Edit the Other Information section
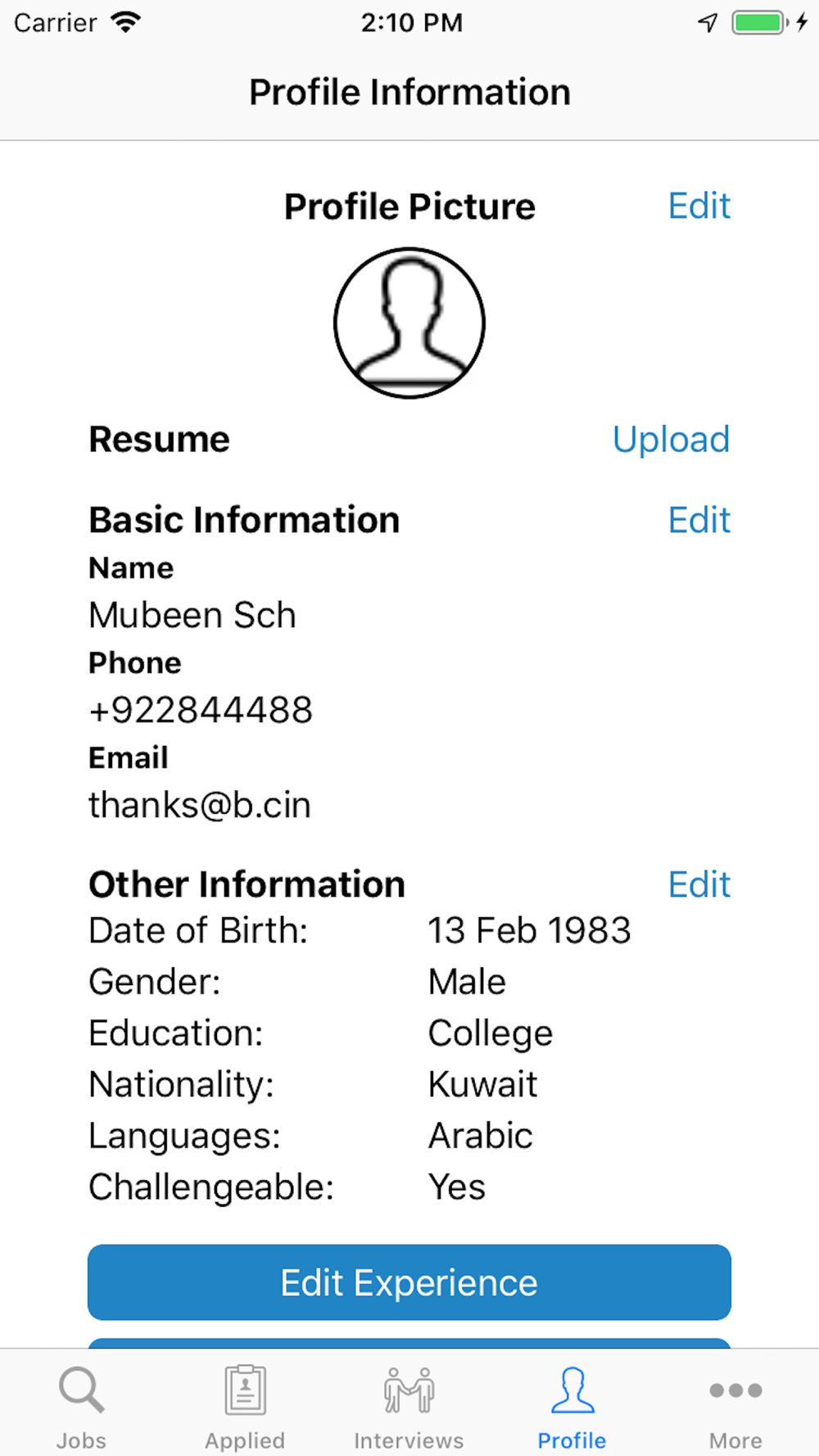Image resolution: width=819 pixels, height=1456 pixels. [x=699, y=884]
